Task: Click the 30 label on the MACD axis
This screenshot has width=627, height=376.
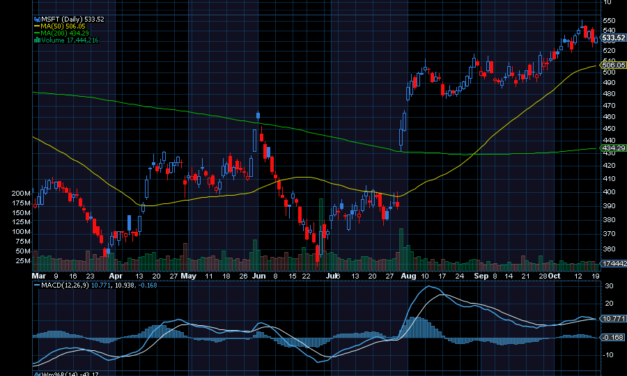Action: coord(609,286)
